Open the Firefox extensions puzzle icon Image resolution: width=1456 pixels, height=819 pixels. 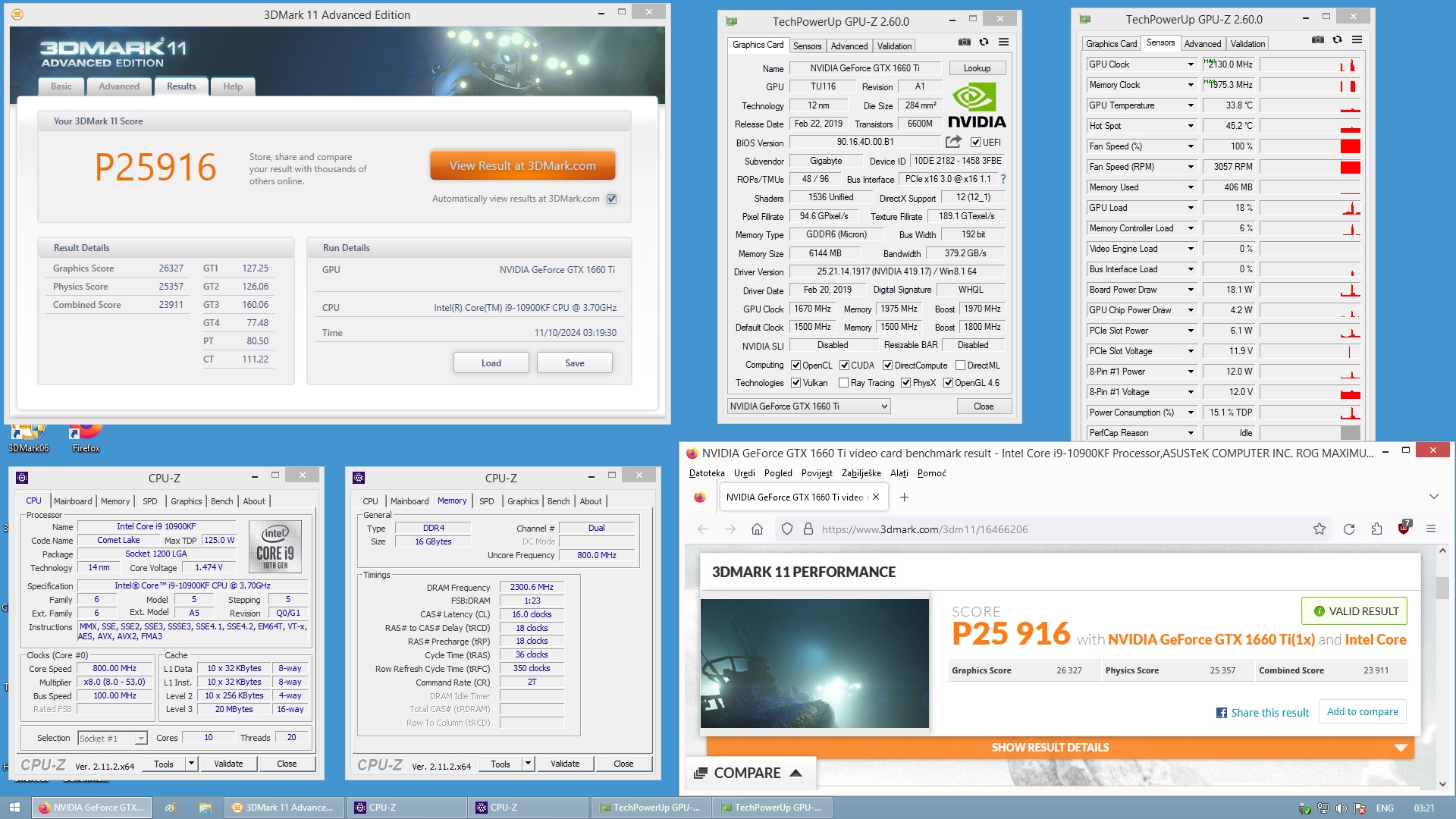click(1376, 529)
